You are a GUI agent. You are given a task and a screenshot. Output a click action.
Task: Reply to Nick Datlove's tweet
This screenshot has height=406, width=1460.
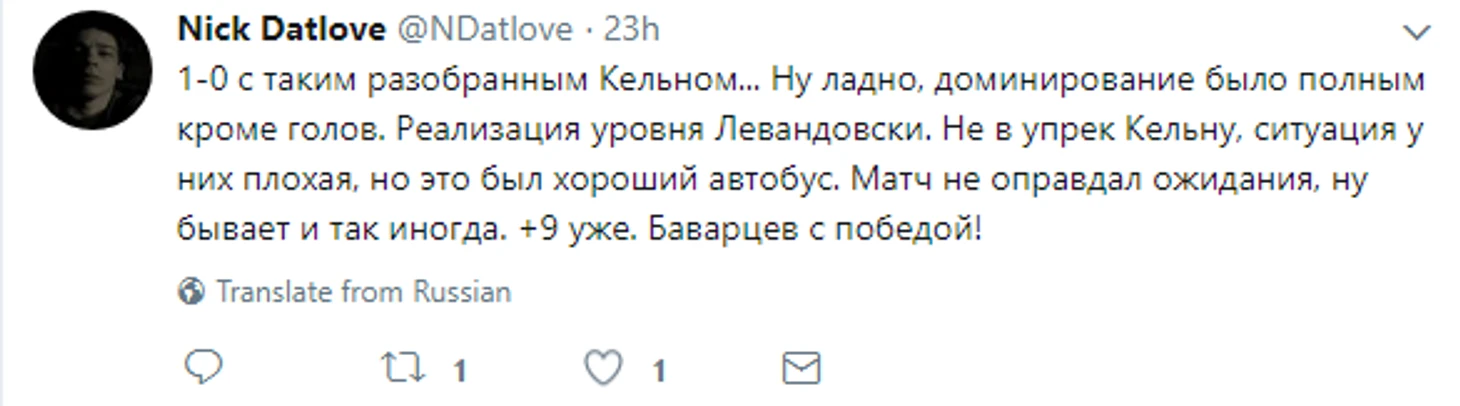pos(204,368)
